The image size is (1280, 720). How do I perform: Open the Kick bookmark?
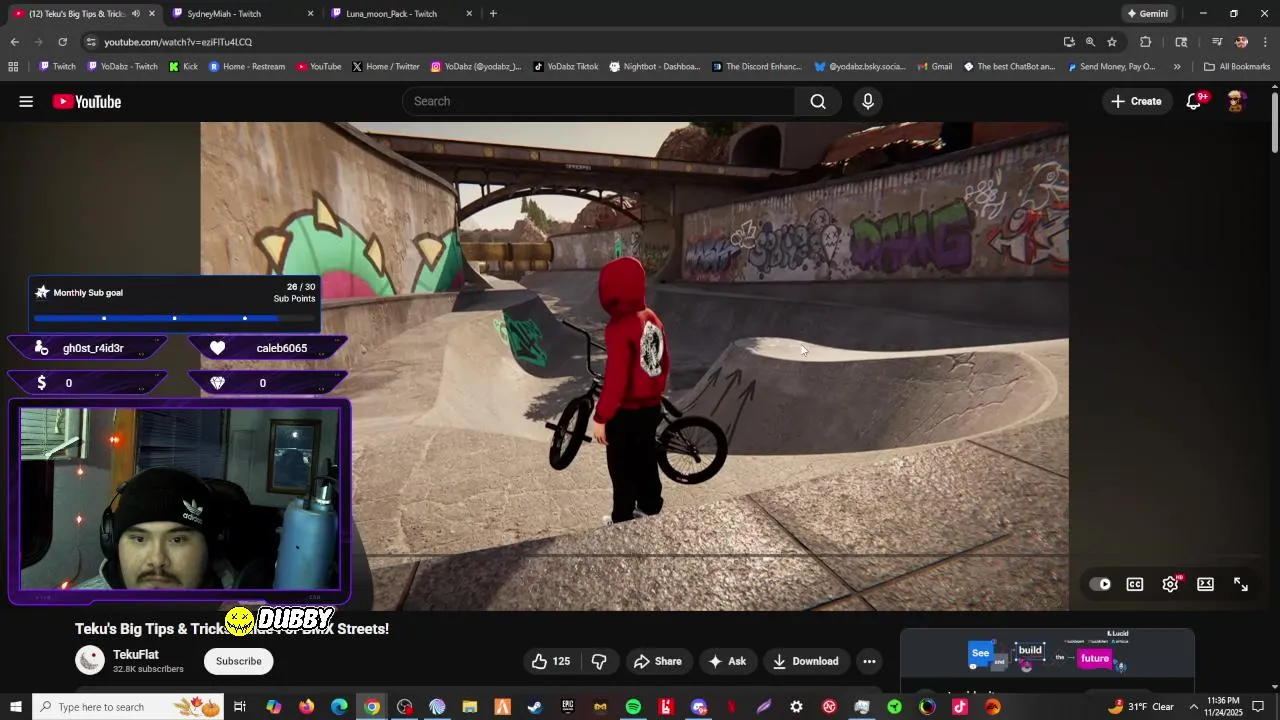(x=183, y=67)
